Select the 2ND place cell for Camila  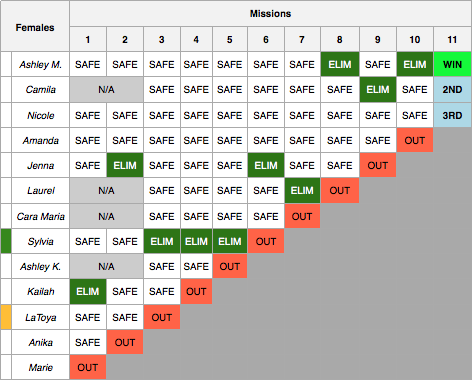click(452, 90)
